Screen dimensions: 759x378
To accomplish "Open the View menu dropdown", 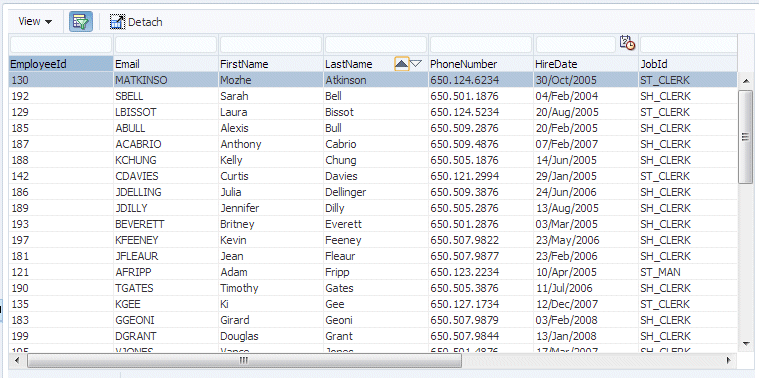I will tap(35, 22).
